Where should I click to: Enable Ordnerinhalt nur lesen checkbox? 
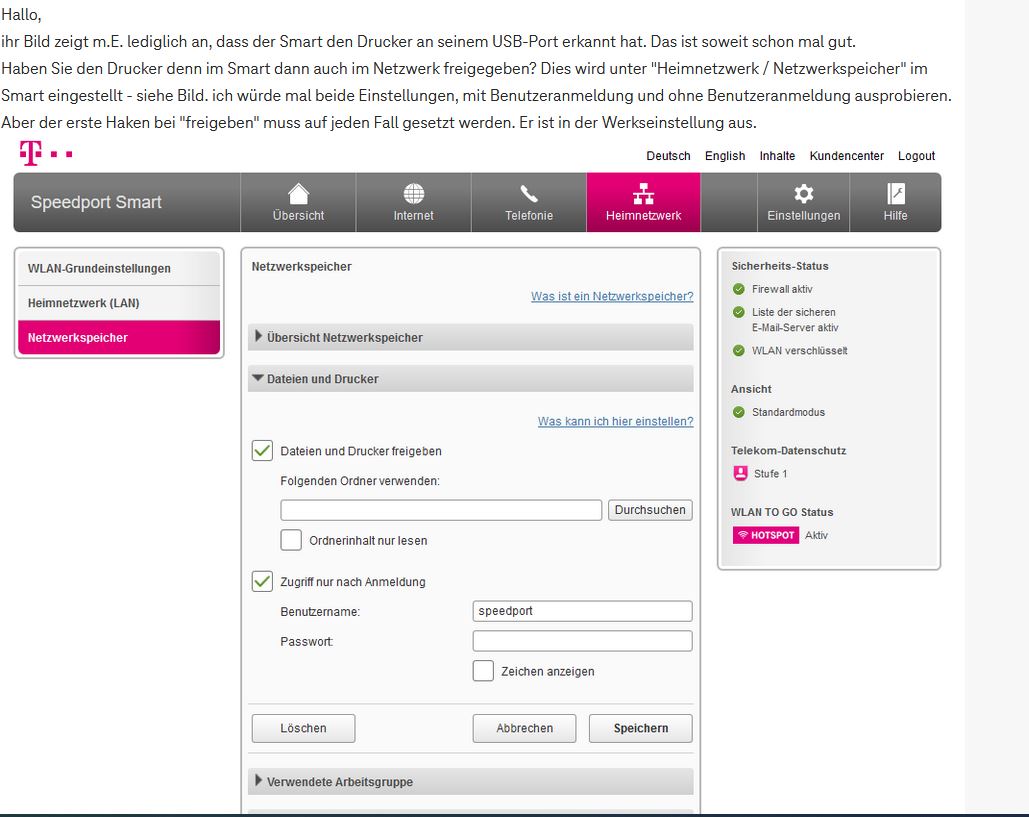pos(291,540)
